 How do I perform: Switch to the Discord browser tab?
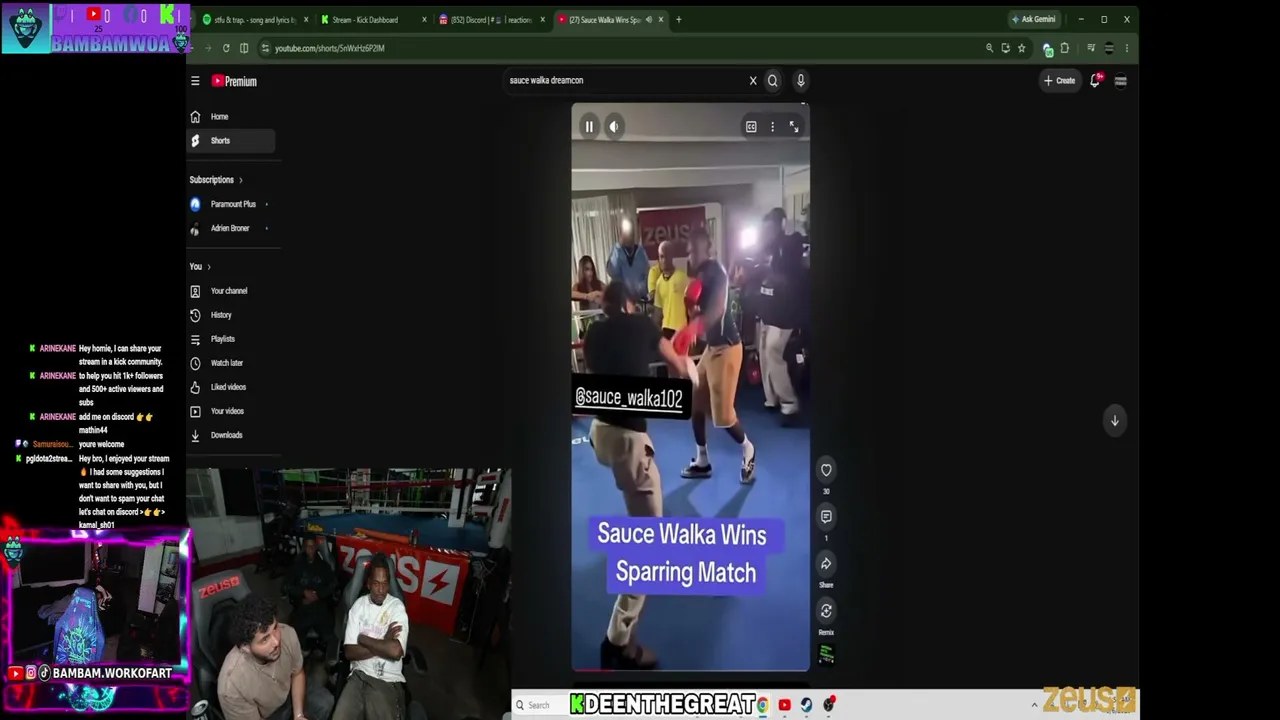click(491, 20)
